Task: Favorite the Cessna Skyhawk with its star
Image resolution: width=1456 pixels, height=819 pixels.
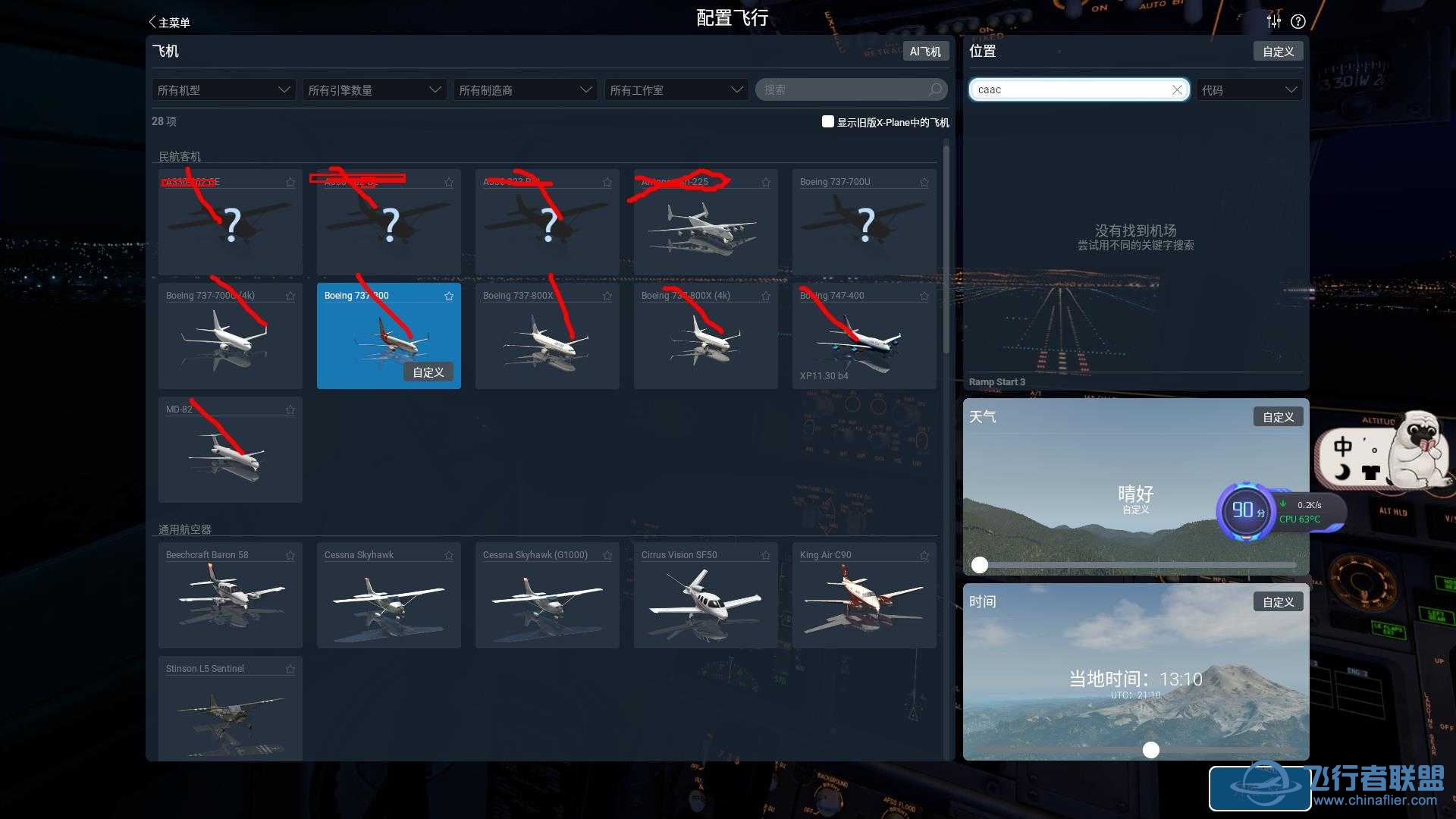Action: tap(449, 555)
